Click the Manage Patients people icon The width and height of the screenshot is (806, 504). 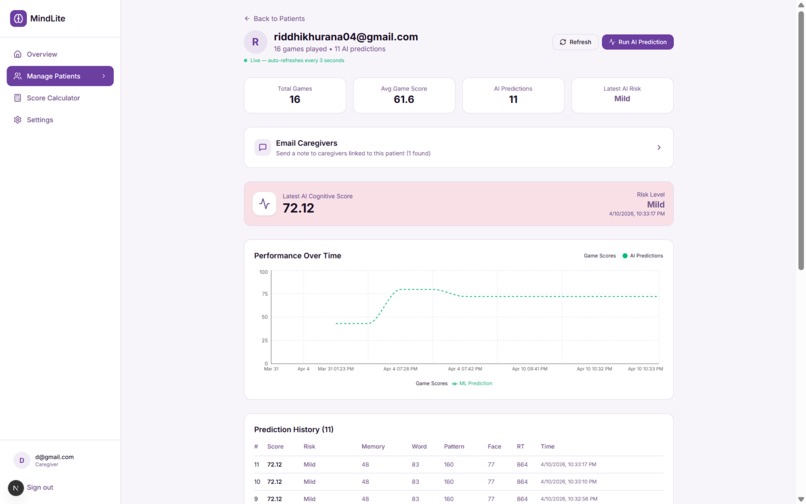(x=17, y=76)
